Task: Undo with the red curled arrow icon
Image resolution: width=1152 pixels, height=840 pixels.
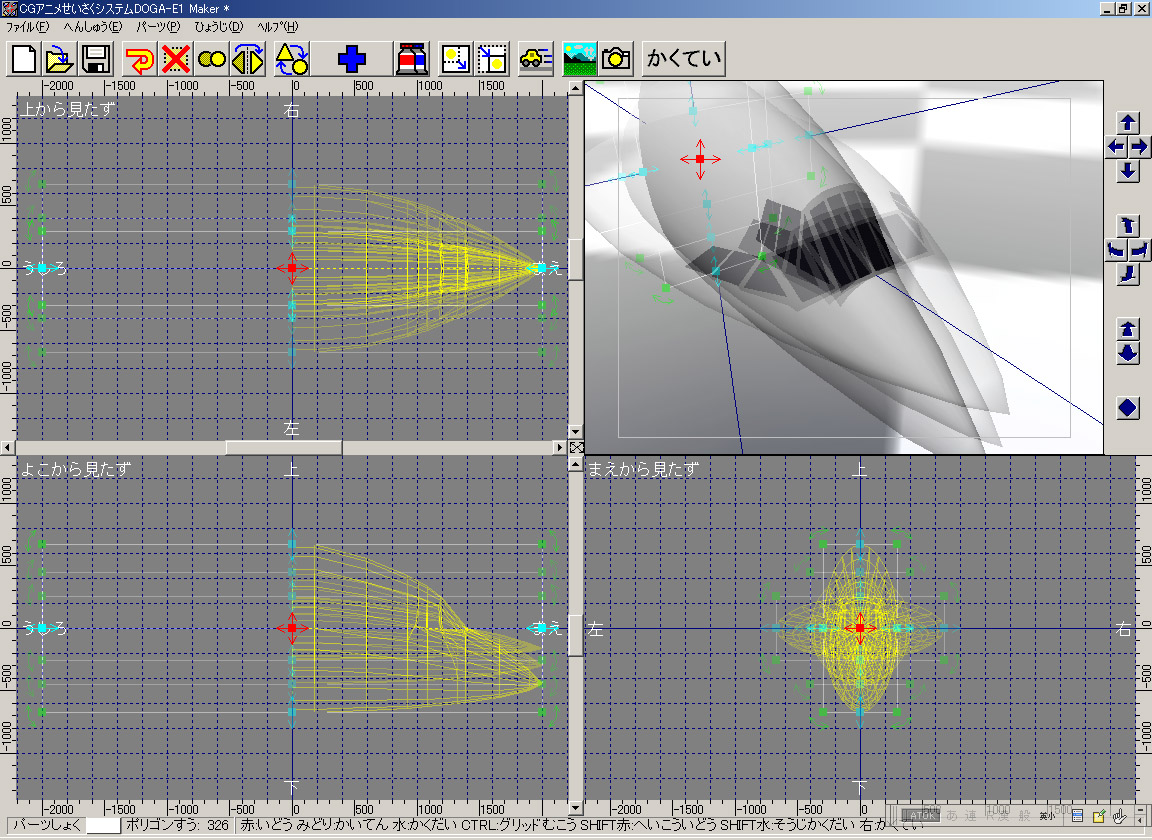Action: point(140,59)
